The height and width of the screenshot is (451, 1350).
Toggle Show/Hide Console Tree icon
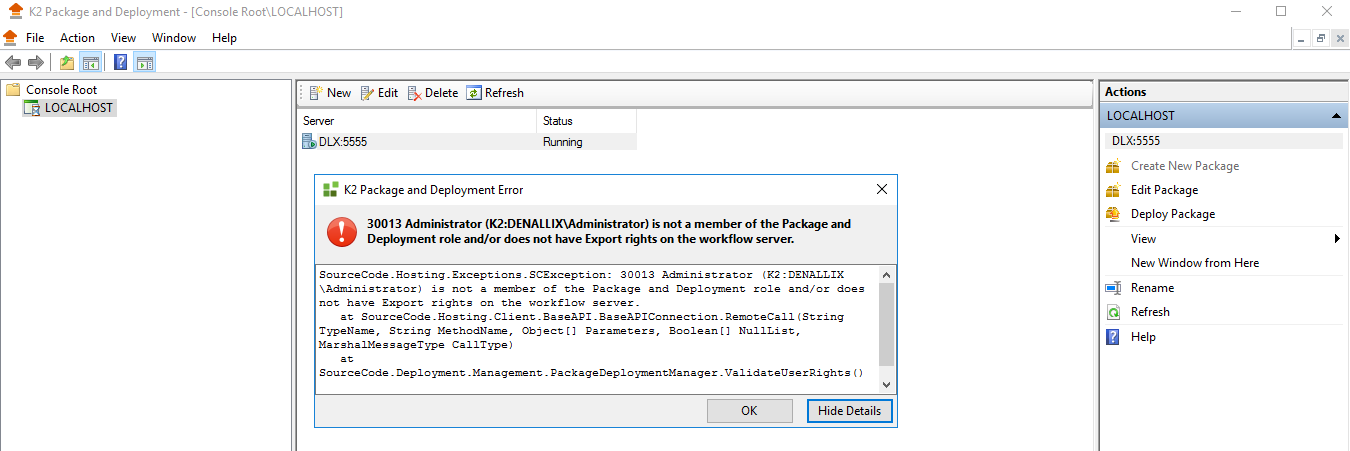tap(90, 63)
